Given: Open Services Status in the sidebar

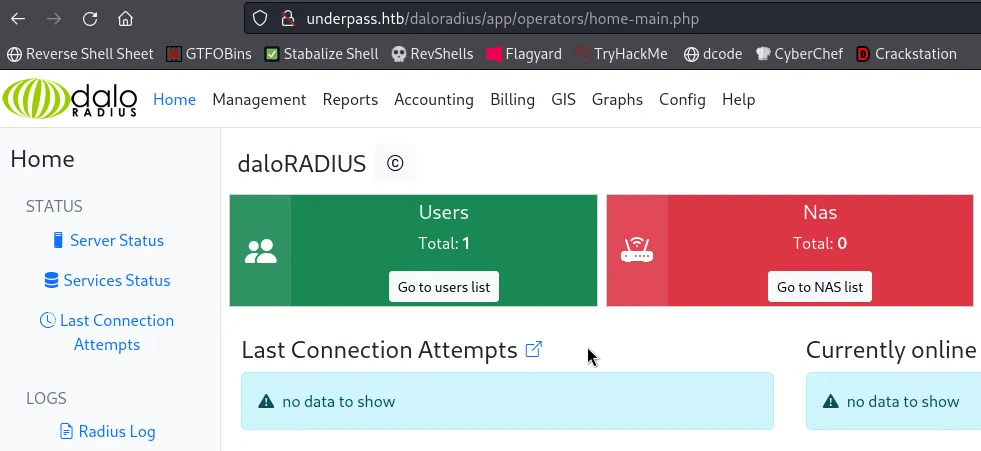Looking at the screenshot, I should [x=116, y=280].
